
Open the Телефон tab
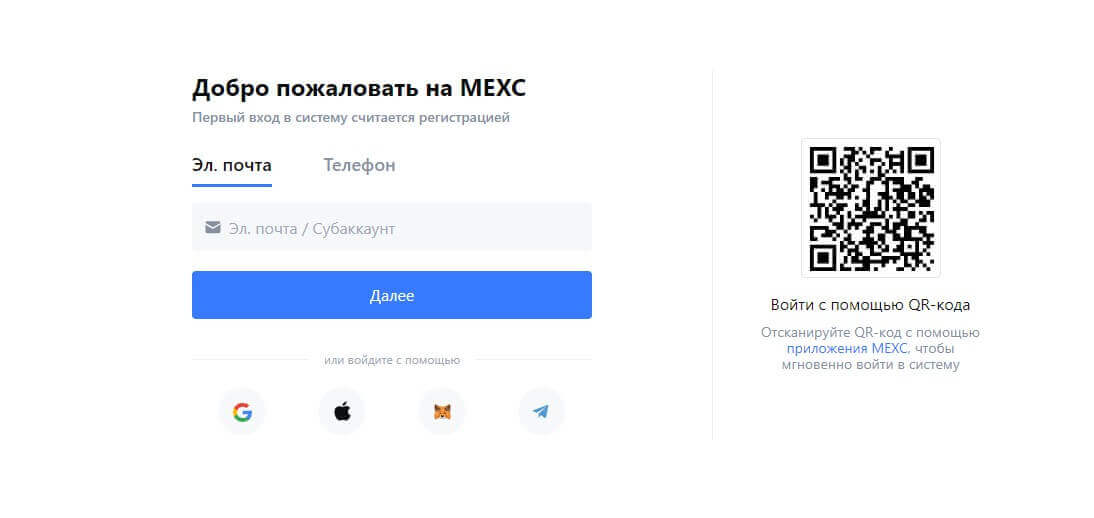coord(359,165)
